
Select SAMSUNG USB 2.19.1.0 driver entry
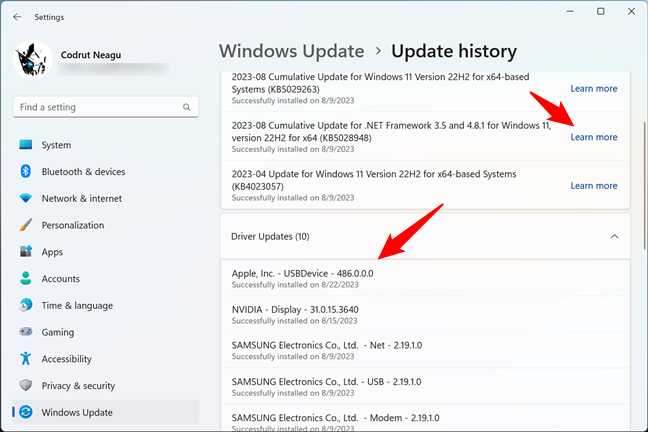425,386
